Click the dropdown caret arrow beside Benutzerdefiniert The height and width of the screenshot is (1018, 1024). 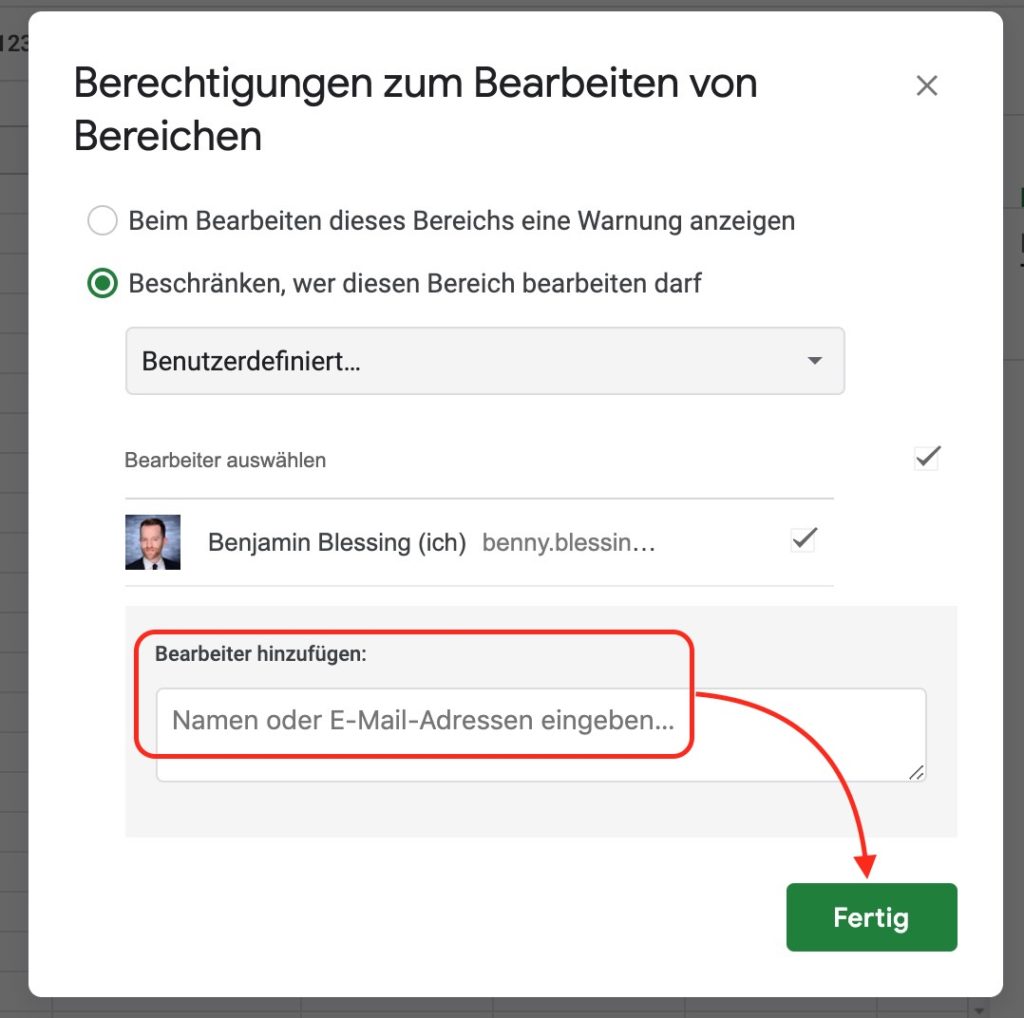click(814, 360)
